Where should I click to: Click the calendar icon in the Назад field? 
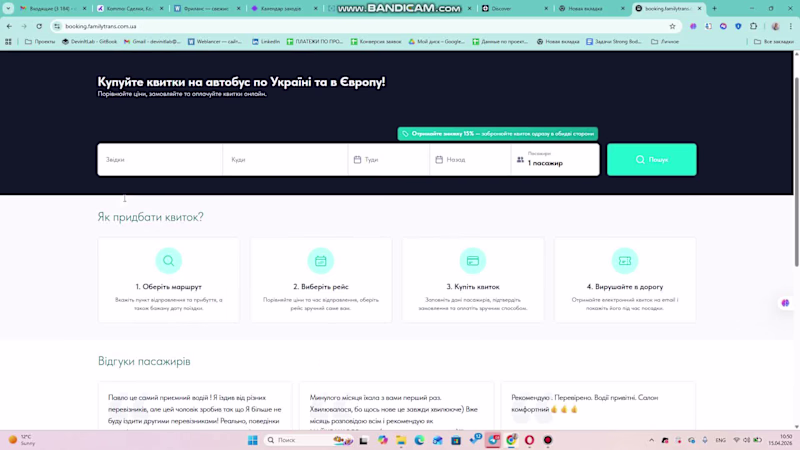click(439, 160)
